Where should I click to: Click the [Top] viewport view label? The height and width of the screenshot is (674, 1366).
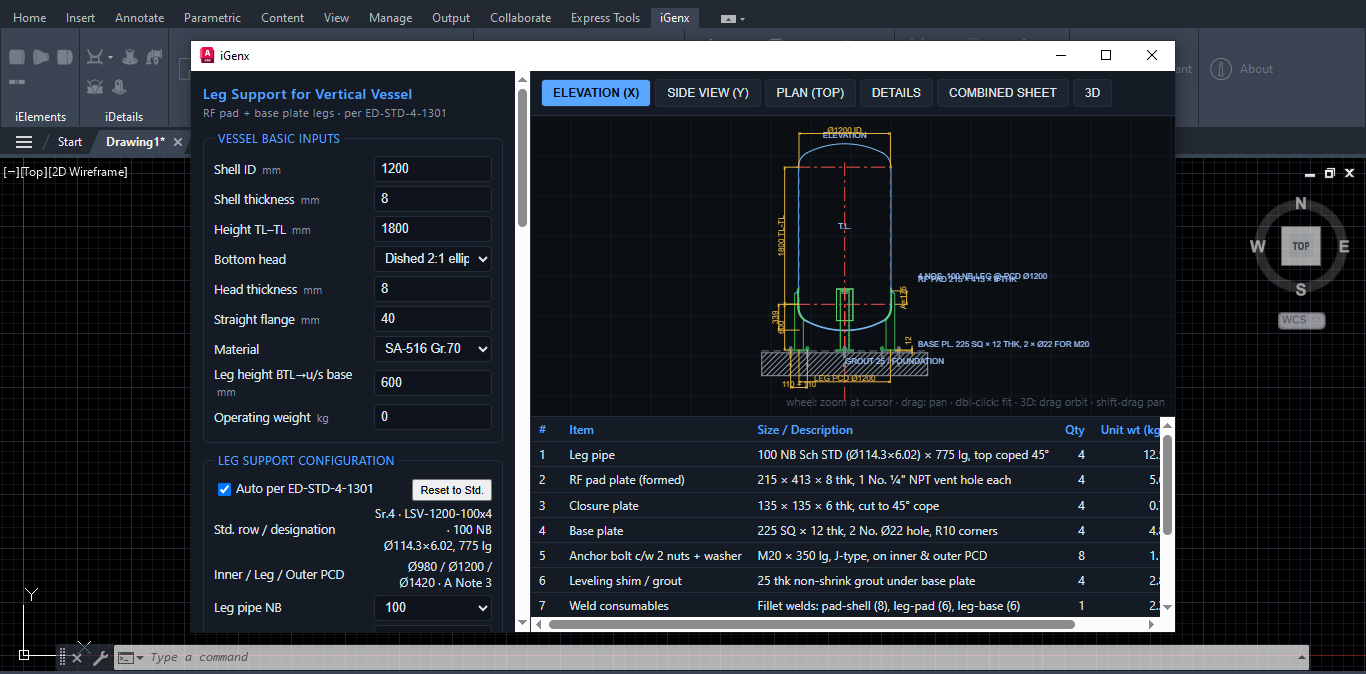[x=32, y=172]
